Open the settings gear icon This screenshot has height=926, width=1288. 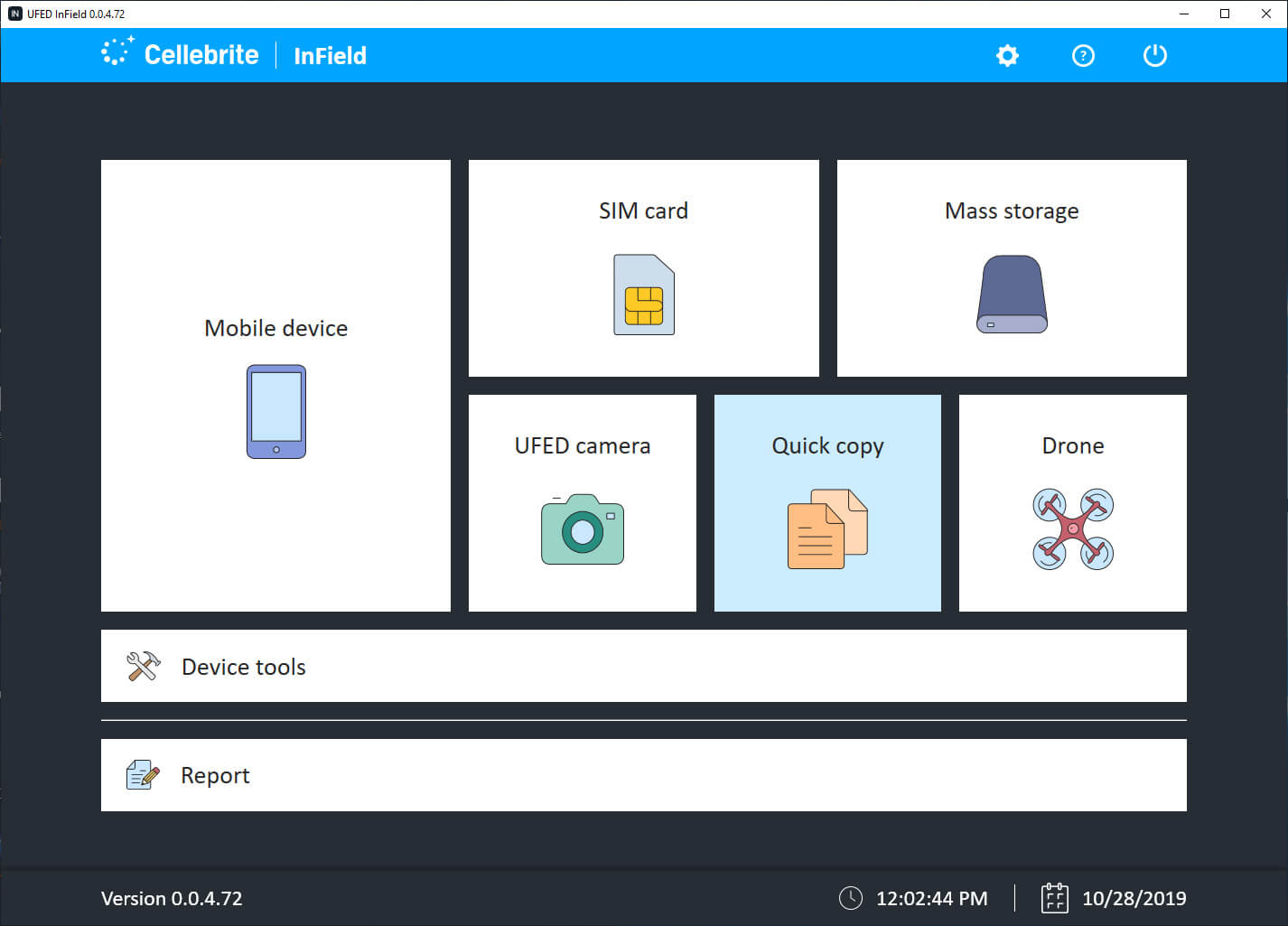click(1007, 56)
